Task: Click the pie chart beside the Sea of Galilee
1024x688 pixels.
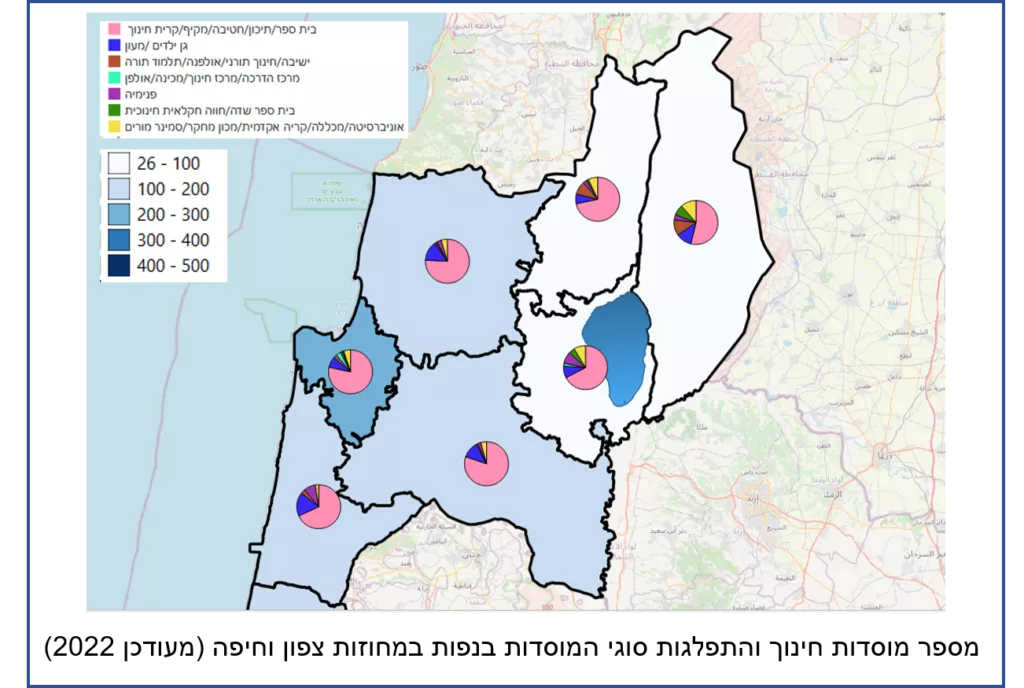Action: [586, 367]
